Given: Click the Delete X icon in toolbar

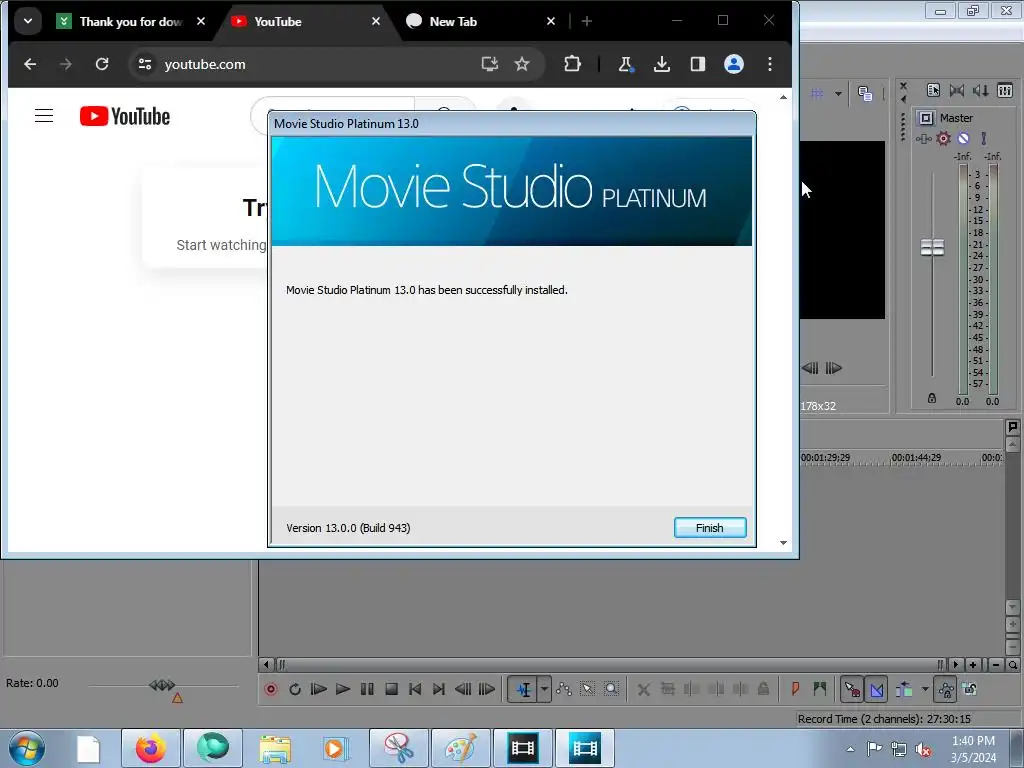Looking at the screenshot, I should (x=644, y=689).
